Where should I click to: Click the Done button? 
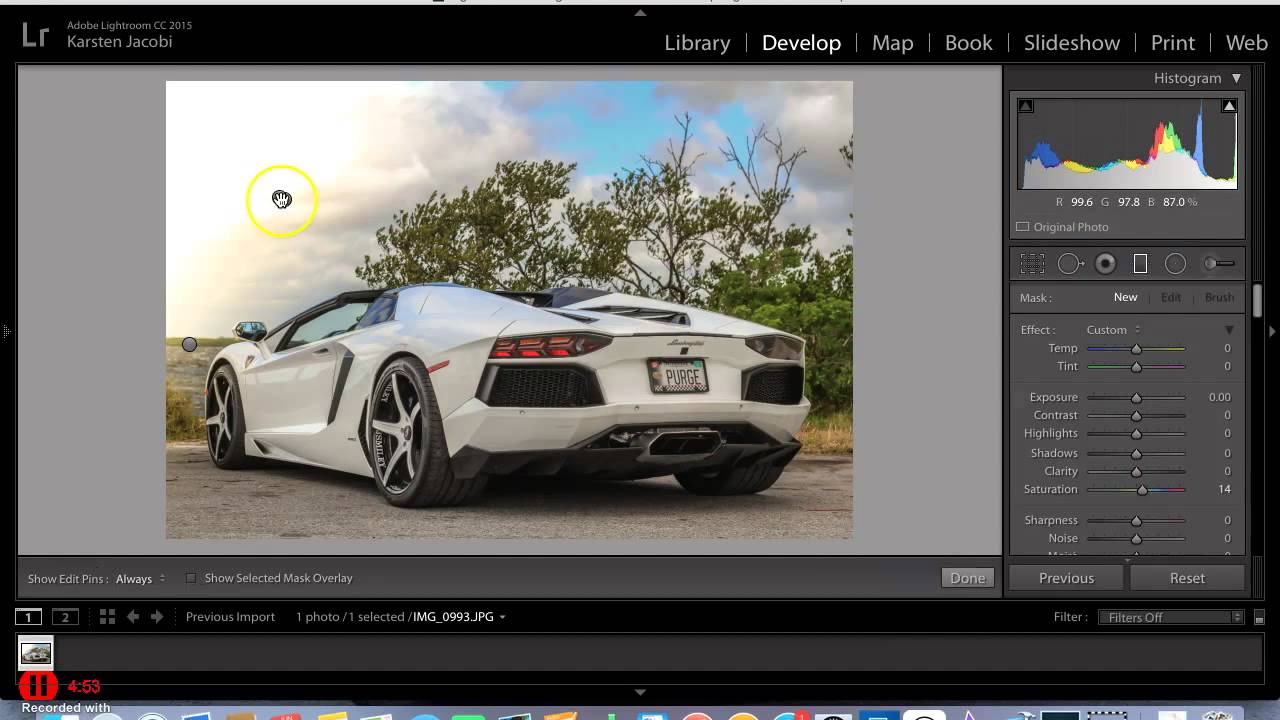pos(968,578)
